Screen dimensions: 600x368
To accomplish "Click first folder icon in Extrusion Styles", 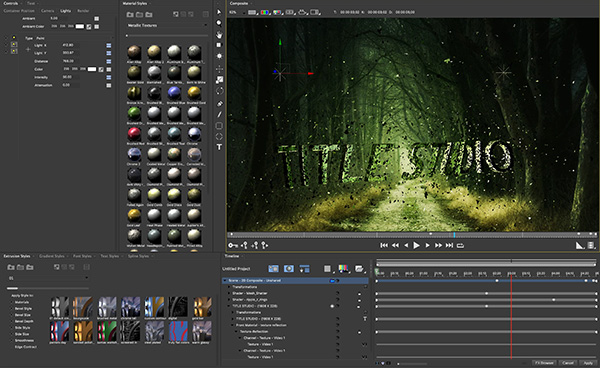I will 11,267.
